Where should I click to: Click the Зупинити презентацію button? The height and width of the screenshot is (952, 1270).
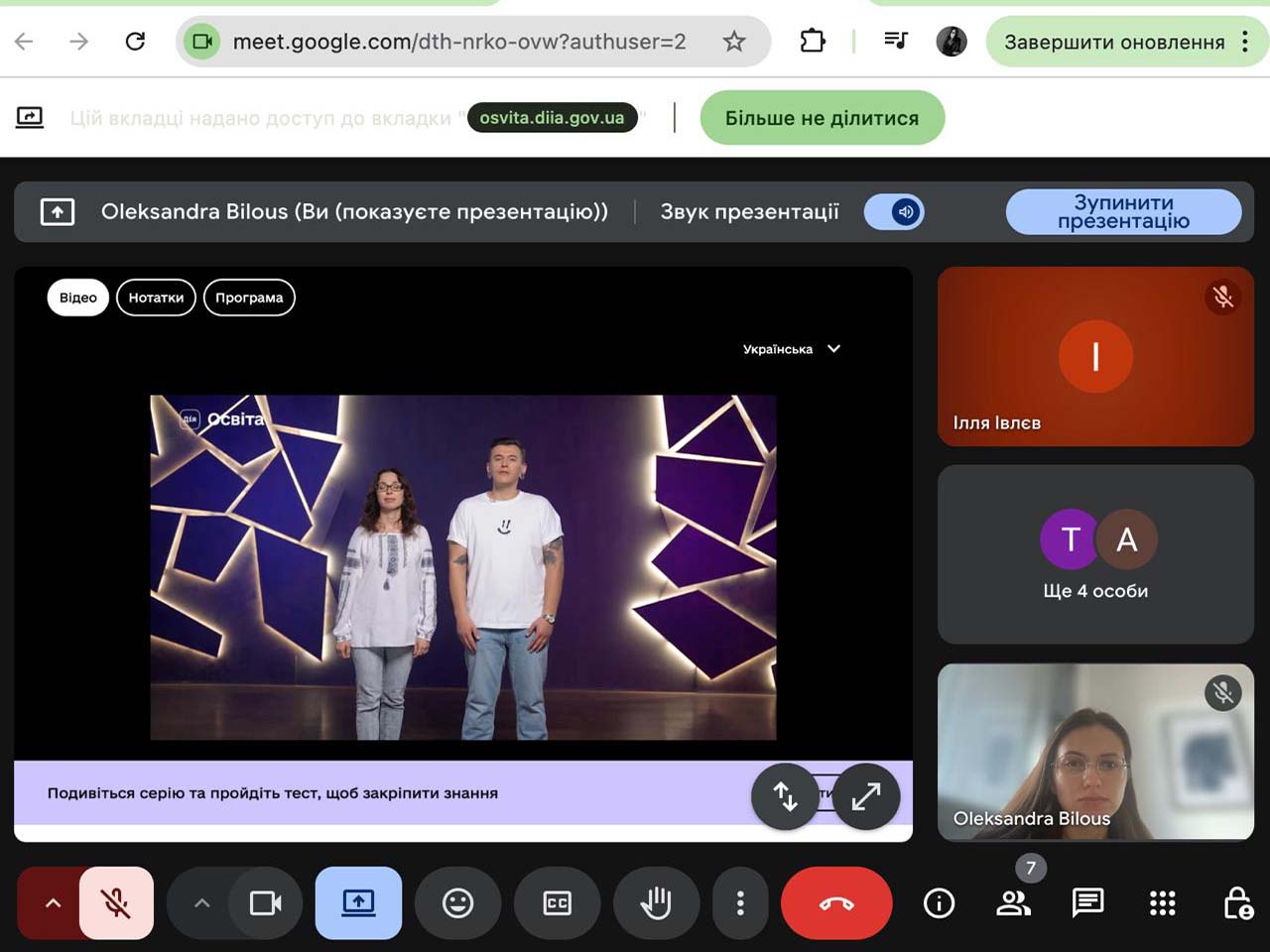point(1123,212)
